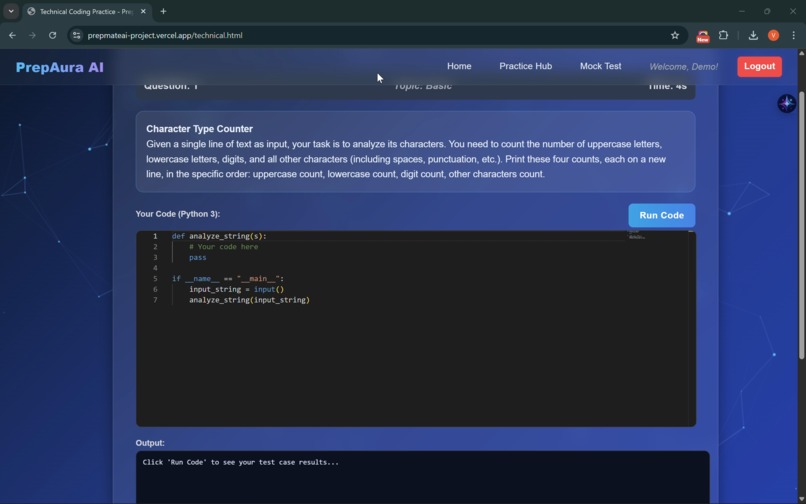This screenshot has width=806, height=504.
Task: Click the 'Welcome, Demo!' text
Action: point(683,67)
